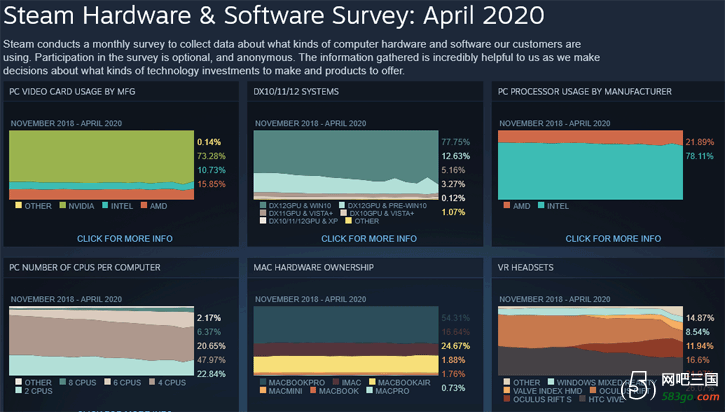Click the 24.67% value in Mac hardware panel

455,346
